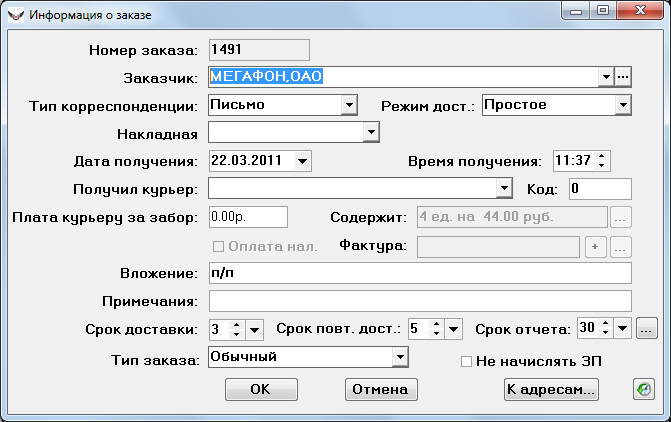The width and height of the screenshot is (671, 422).
Task: Open the Тип корреспонденции dropdown
Action: pyautogui.click(x=349, y=105)
